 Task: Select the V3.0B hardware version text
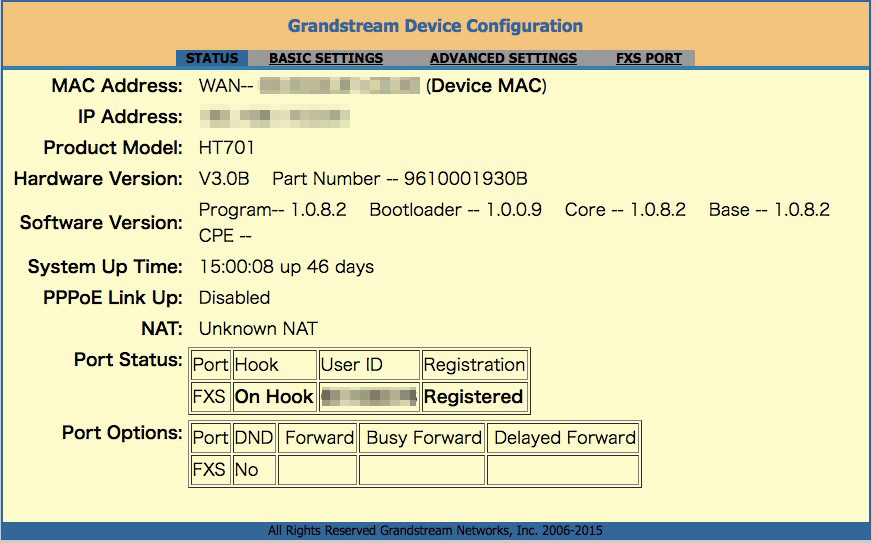(224, 179)
